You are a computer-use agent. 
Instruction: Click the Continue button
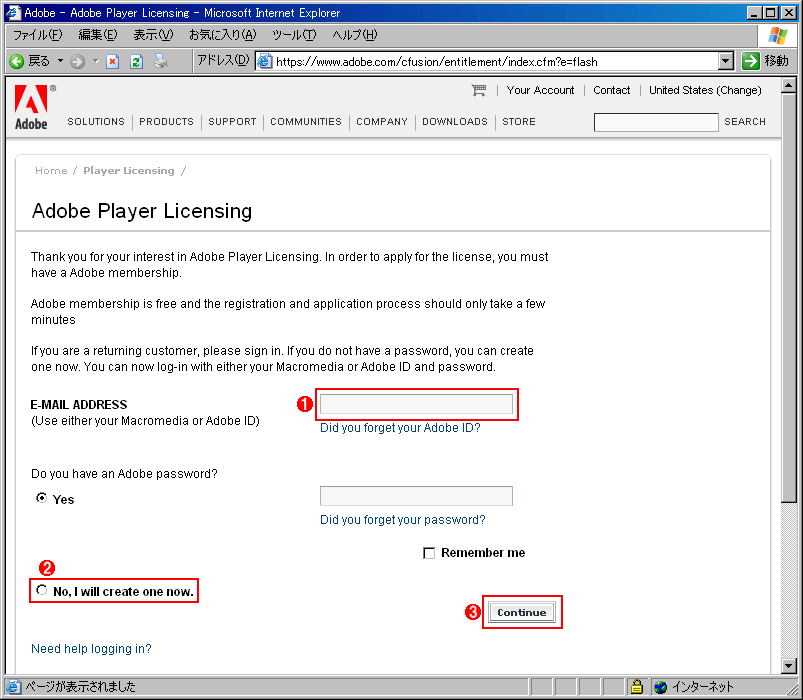tap(521, 612)
